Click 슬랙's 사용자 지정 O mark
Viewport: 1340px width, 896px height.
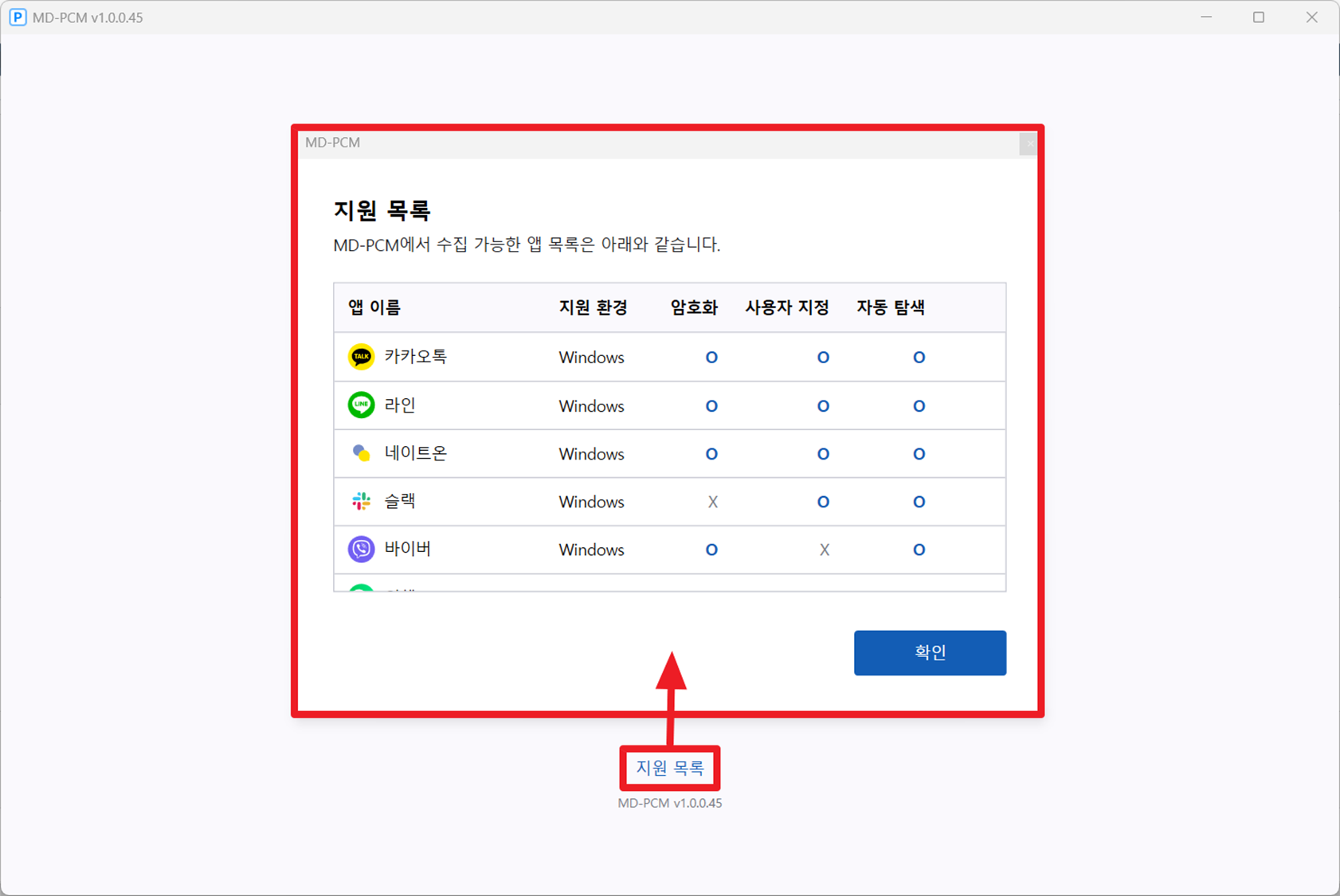(x=823, y=502)
